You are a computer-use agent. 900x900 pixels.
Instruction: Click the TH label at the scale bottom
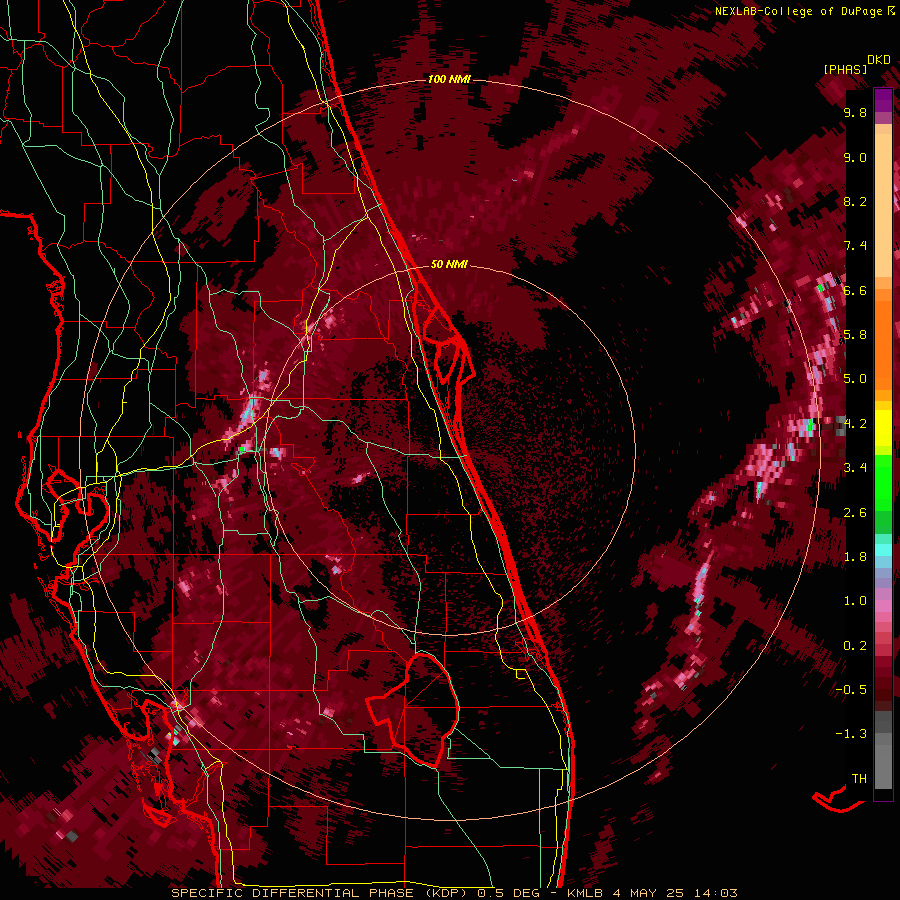(859, 778)
